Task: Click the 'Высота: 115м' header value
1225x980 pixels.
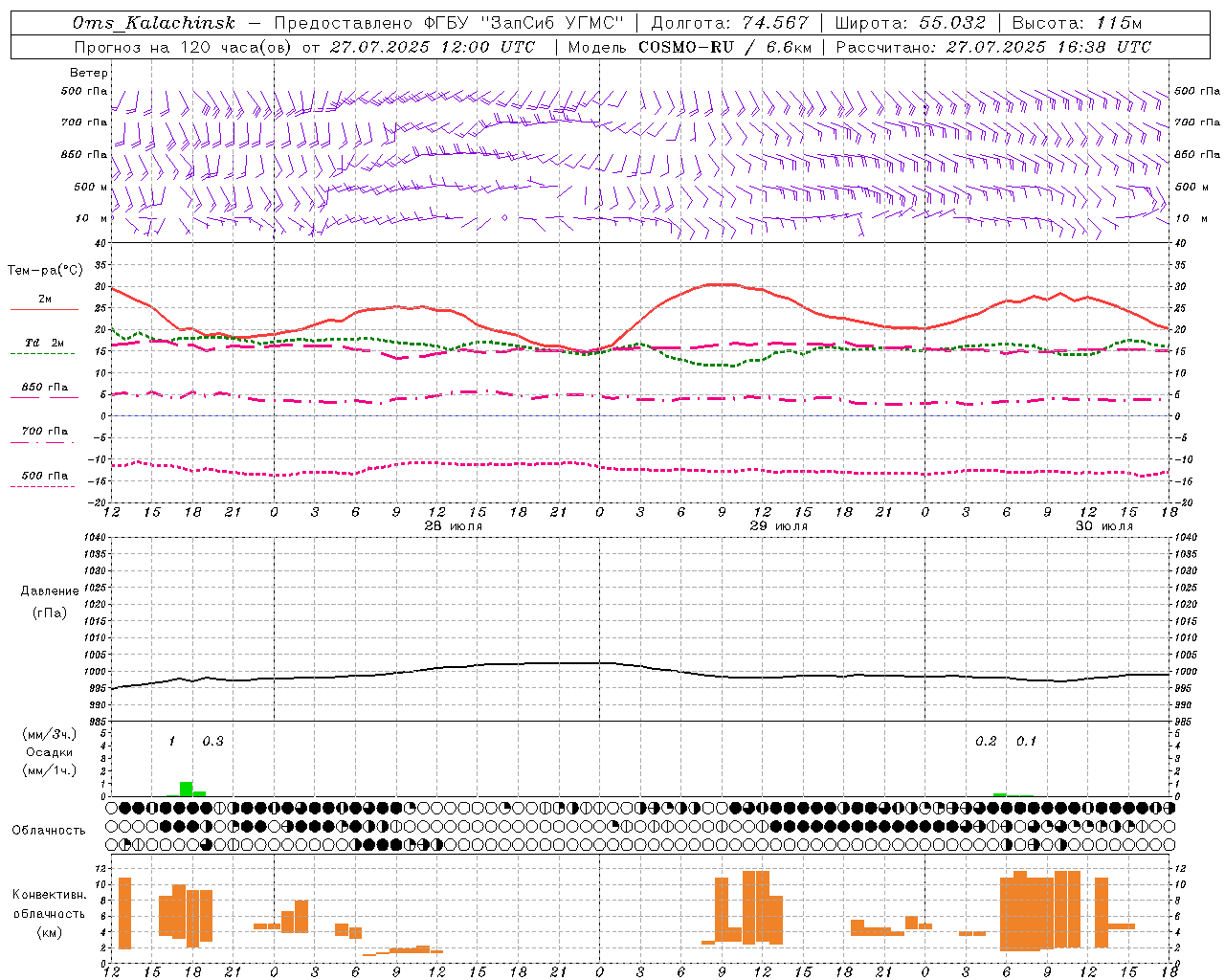Action: pos(1077,23)
